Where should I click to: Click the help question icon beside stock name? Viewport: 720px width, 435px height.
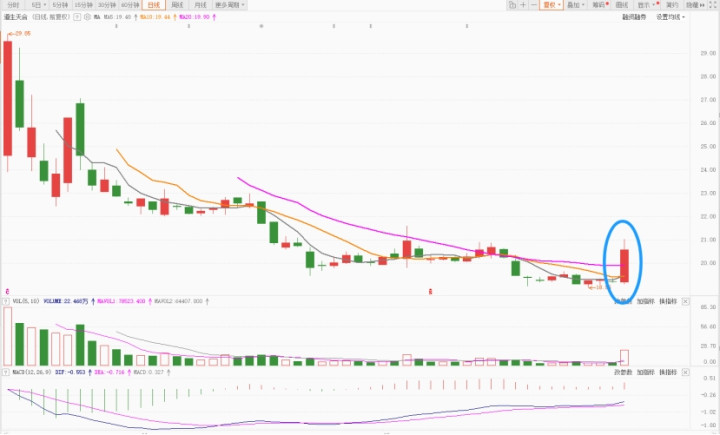77,17
